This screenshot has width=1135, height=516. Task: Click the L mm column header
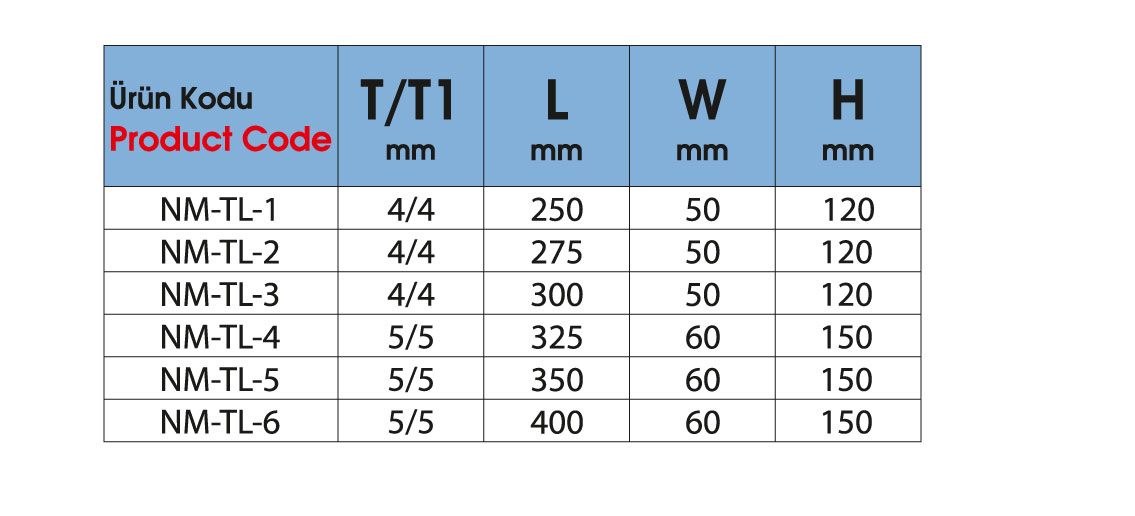556,116
